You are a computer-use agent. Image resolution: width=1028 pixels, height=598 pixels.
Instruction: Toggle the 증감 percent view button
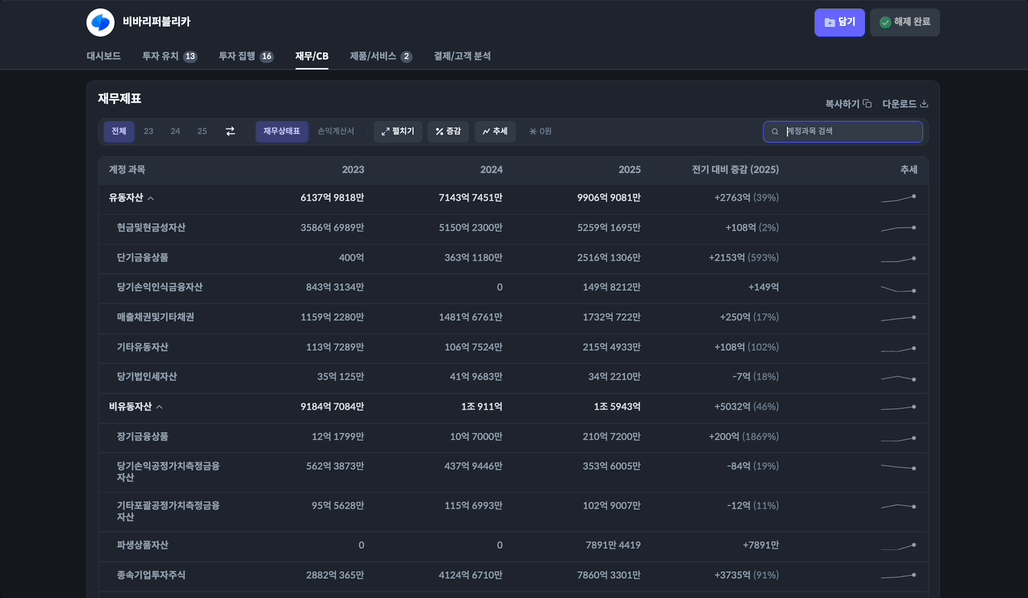[x=448, y=131]
